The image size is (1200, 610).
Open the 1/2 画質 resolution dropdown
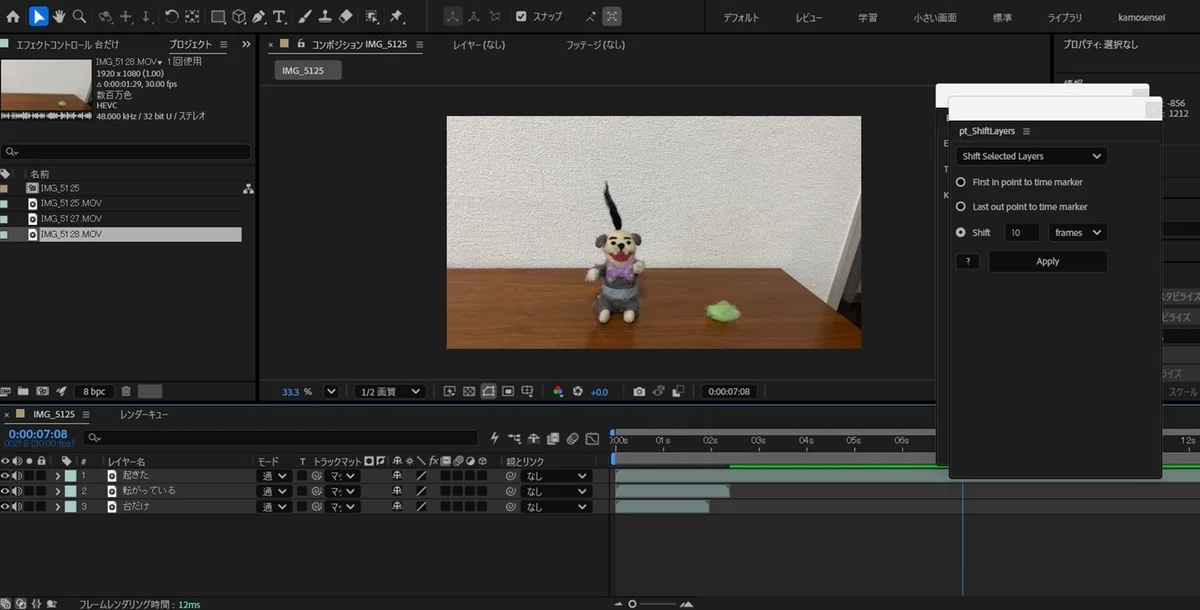(390, 391)
